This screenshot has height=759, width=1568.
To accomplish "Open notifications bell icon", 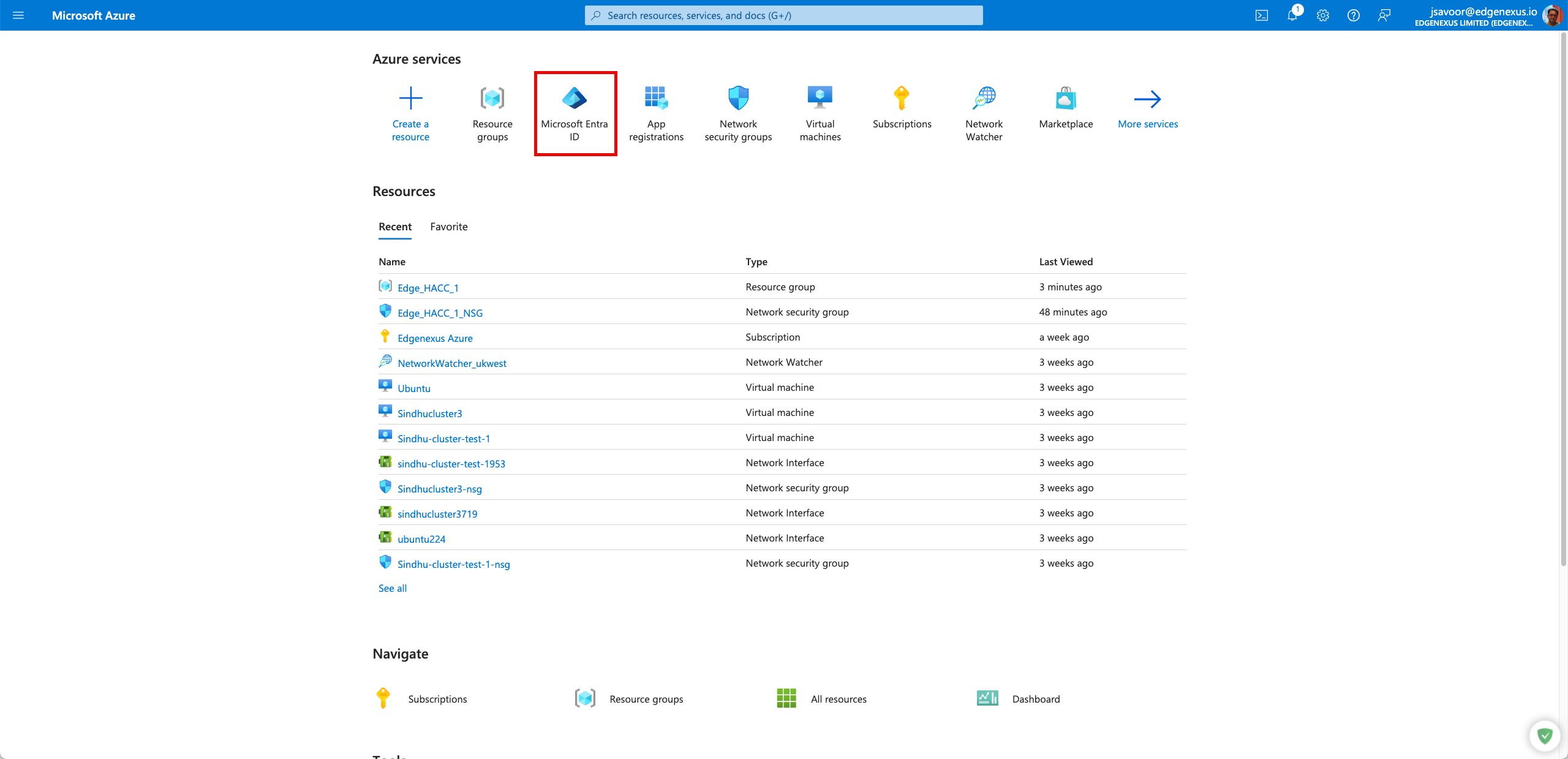I will (1292, 15).
